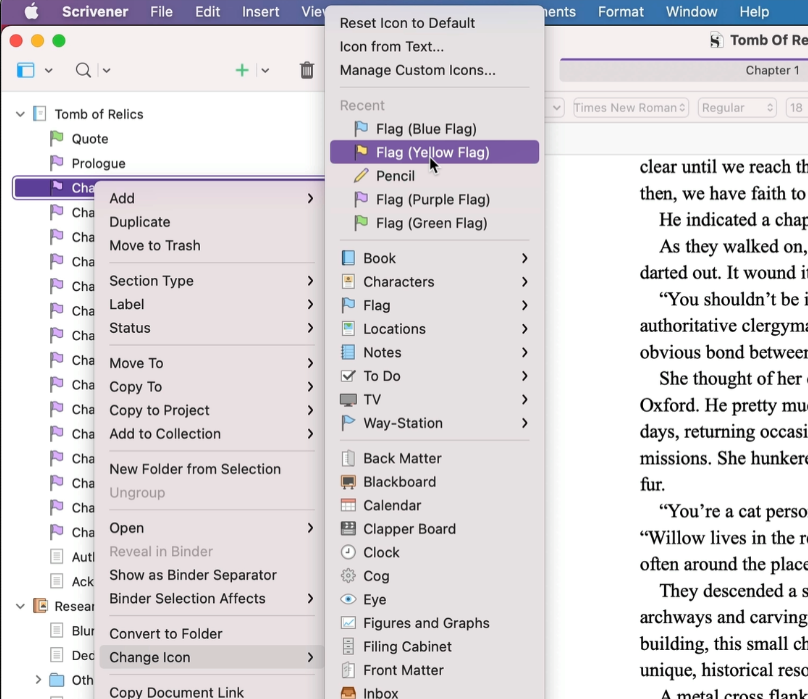Open the Status submenu
Viewport: 808px width, 699px height.
click(212, 328)
